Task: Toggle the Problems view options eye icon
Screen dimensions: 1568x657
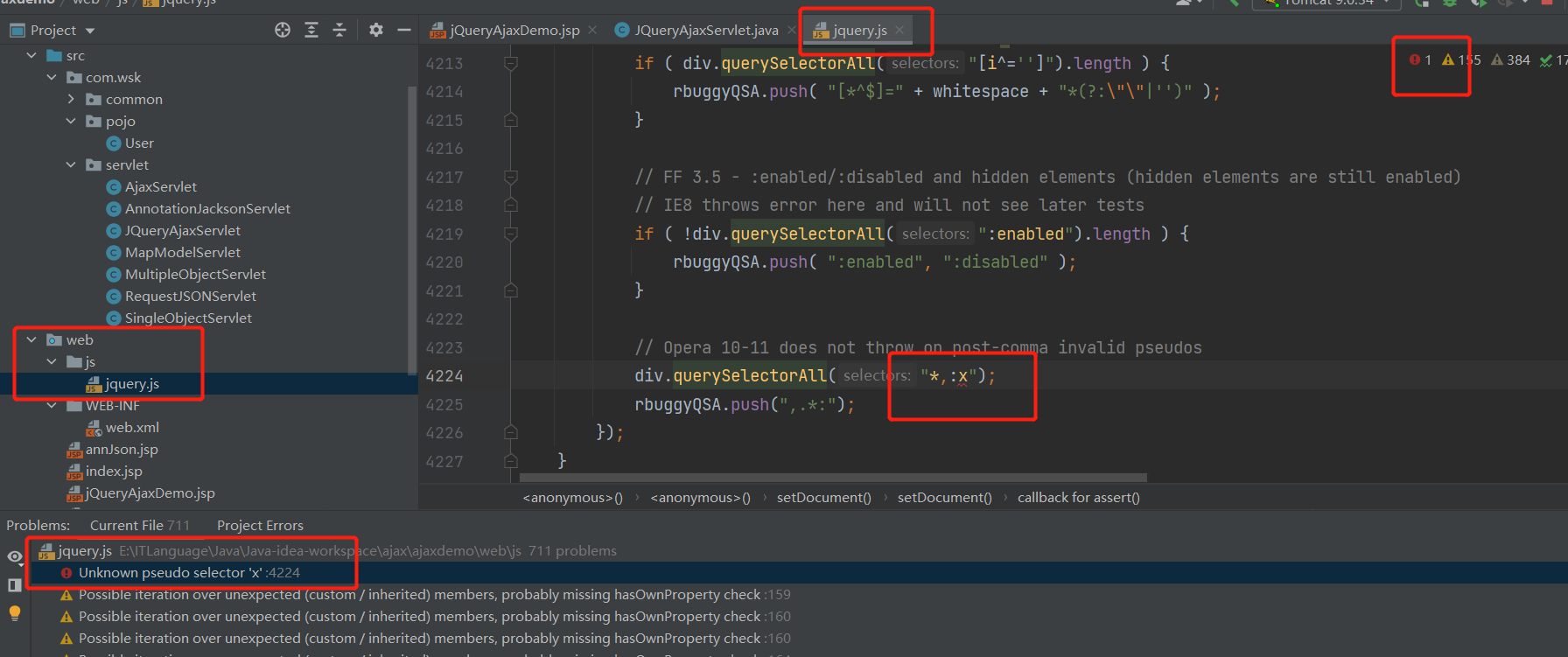Action: 15,556
